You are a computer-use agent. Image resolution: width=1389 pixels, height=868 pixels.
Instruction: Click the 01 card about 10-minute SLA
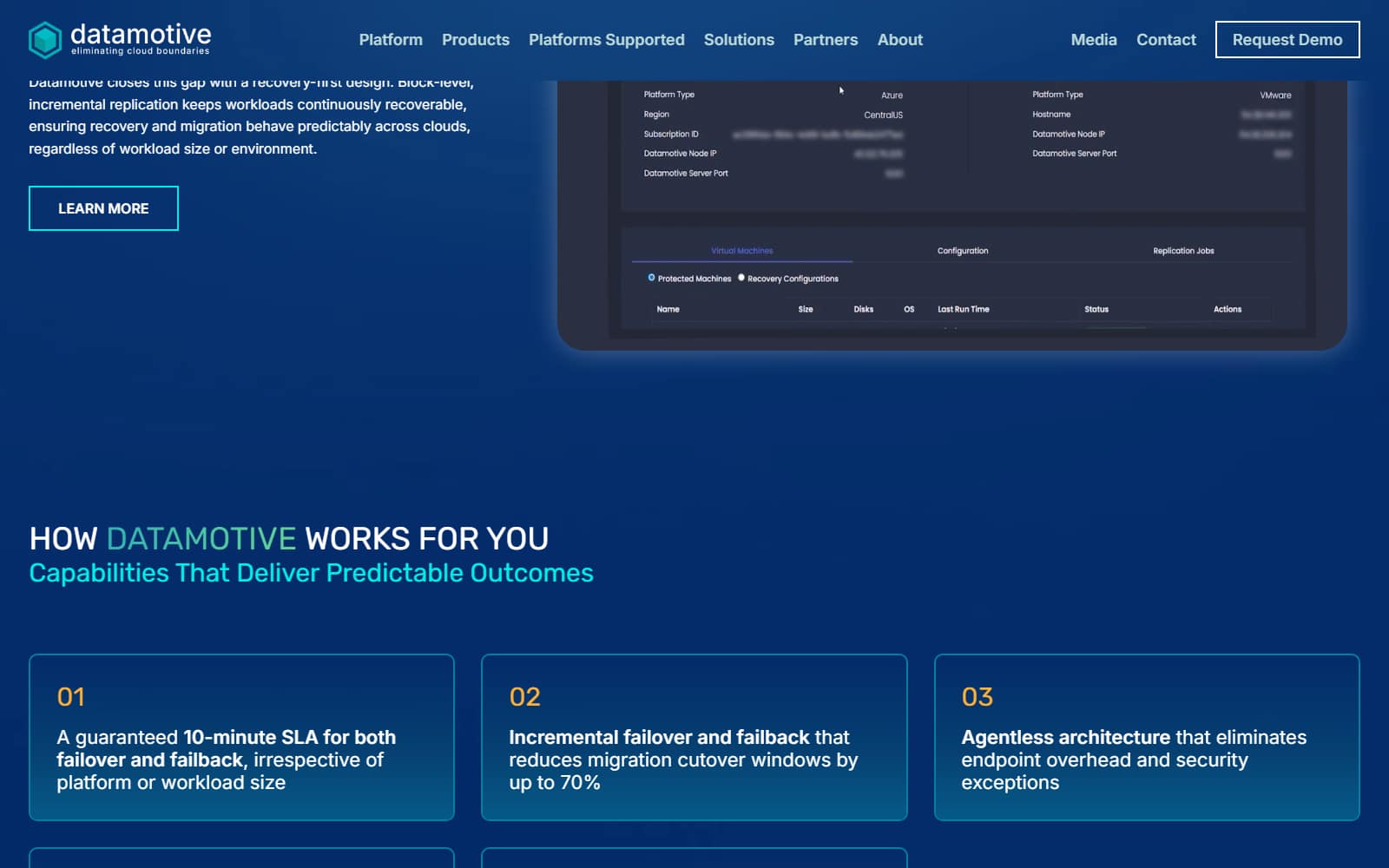tap(241, 737)
